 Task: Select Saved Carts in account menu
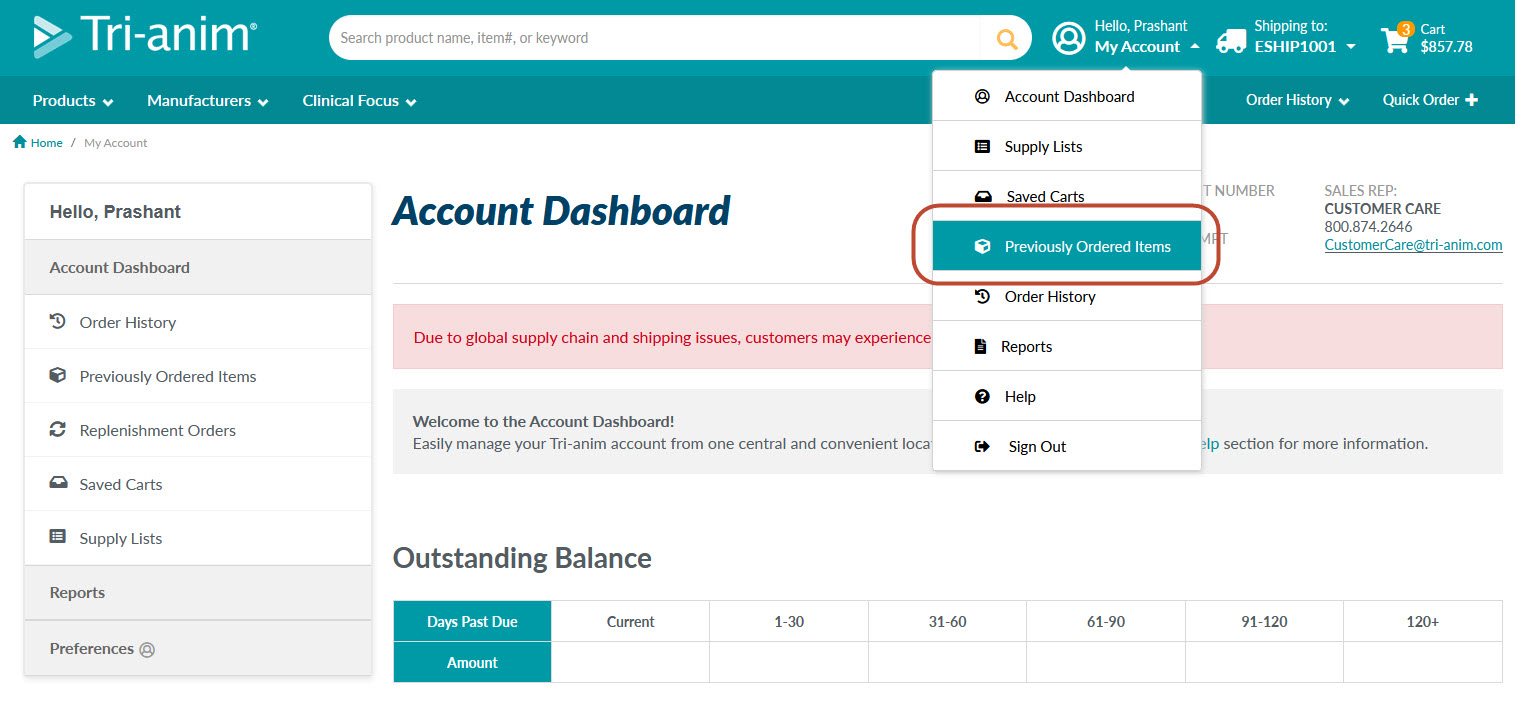(x=1067, y=196)
